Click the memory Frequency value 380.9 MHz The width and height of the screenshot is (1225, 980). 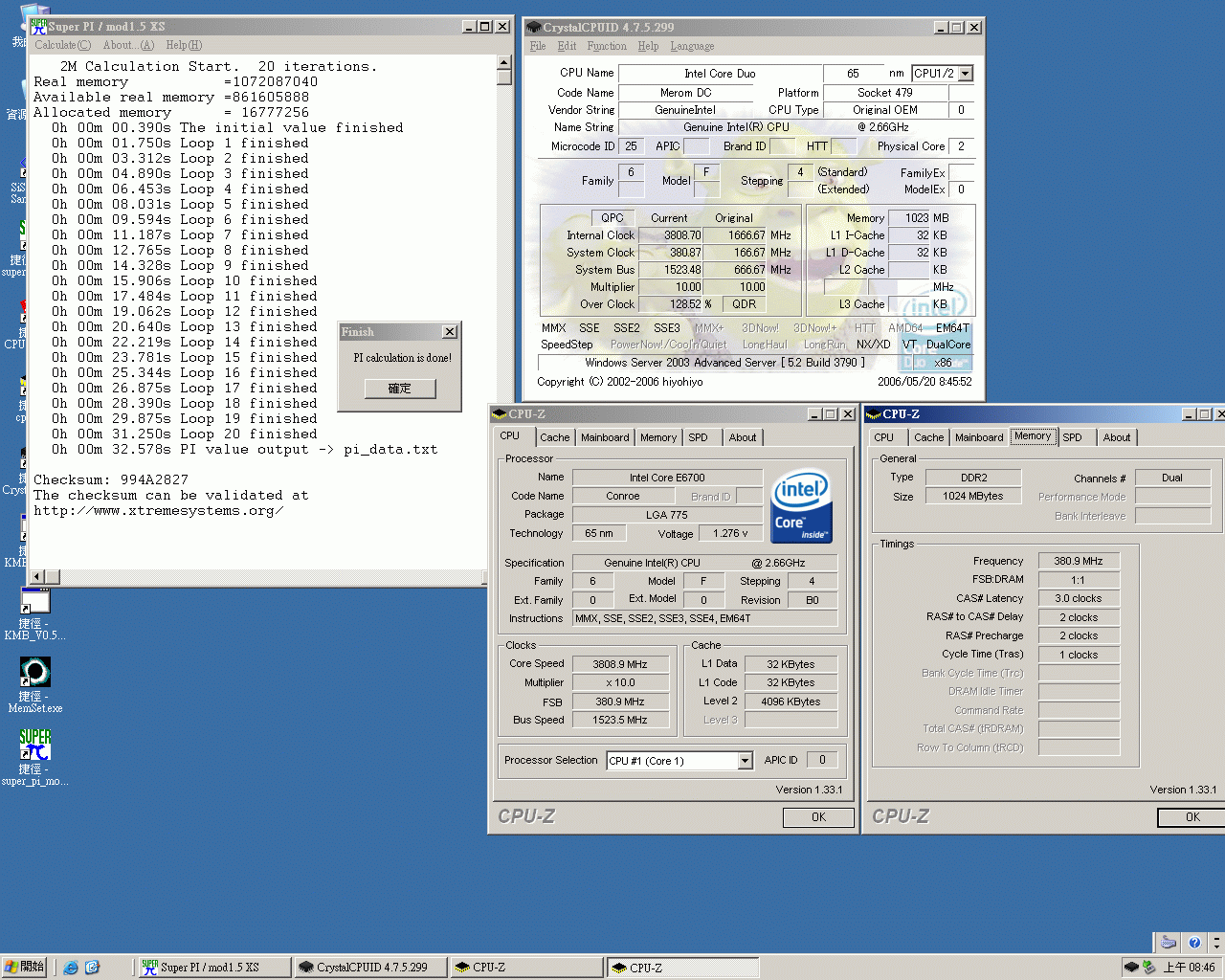[x=1079, y=561]
